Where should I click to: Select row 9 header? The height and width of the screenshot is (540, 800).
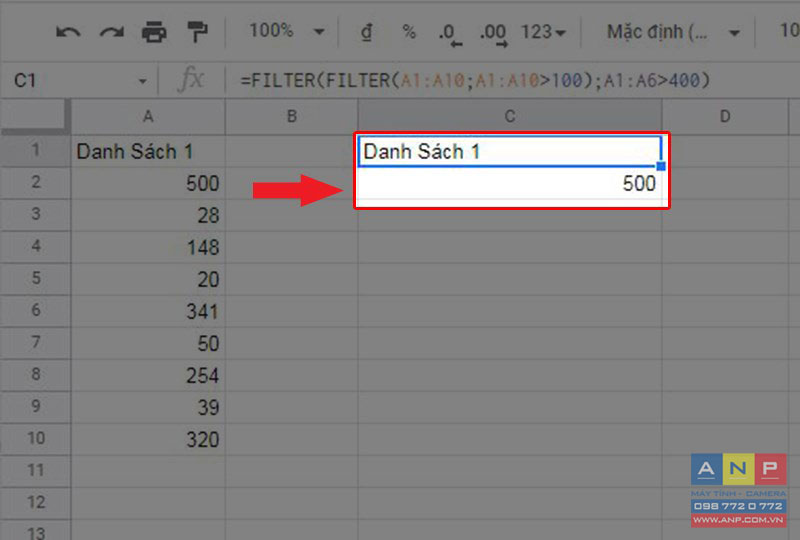(x=35, y=407)
